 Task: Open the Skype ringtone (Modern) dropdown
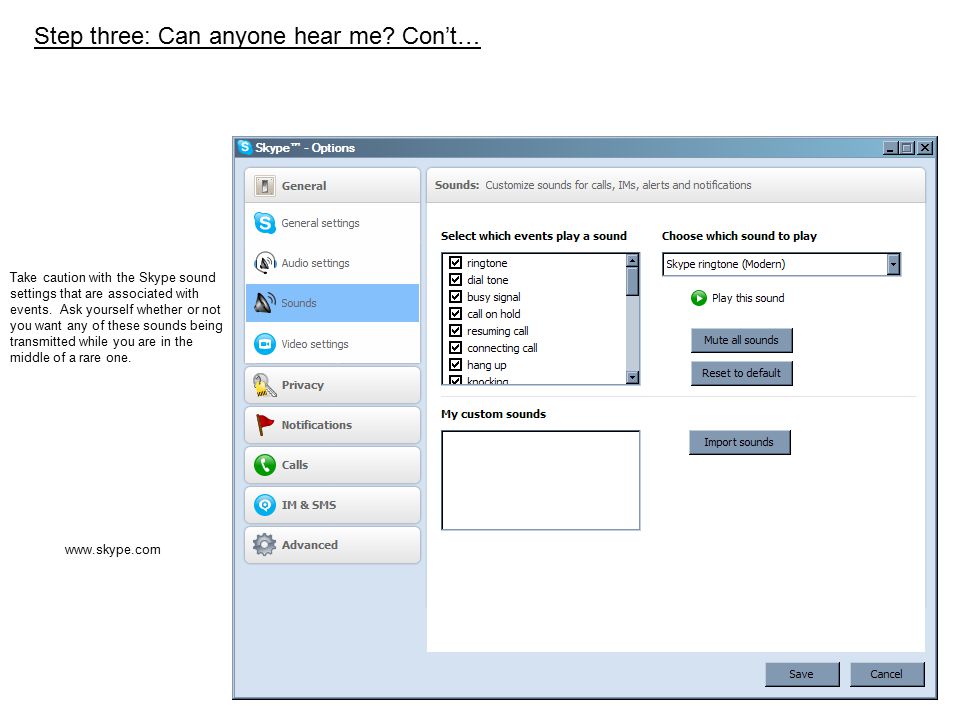[781, 264]
